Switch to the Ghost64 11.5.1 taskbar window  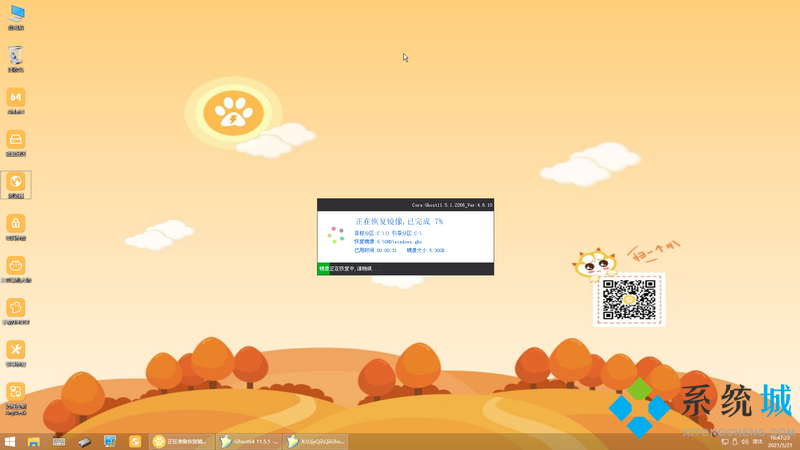(249, 441)
